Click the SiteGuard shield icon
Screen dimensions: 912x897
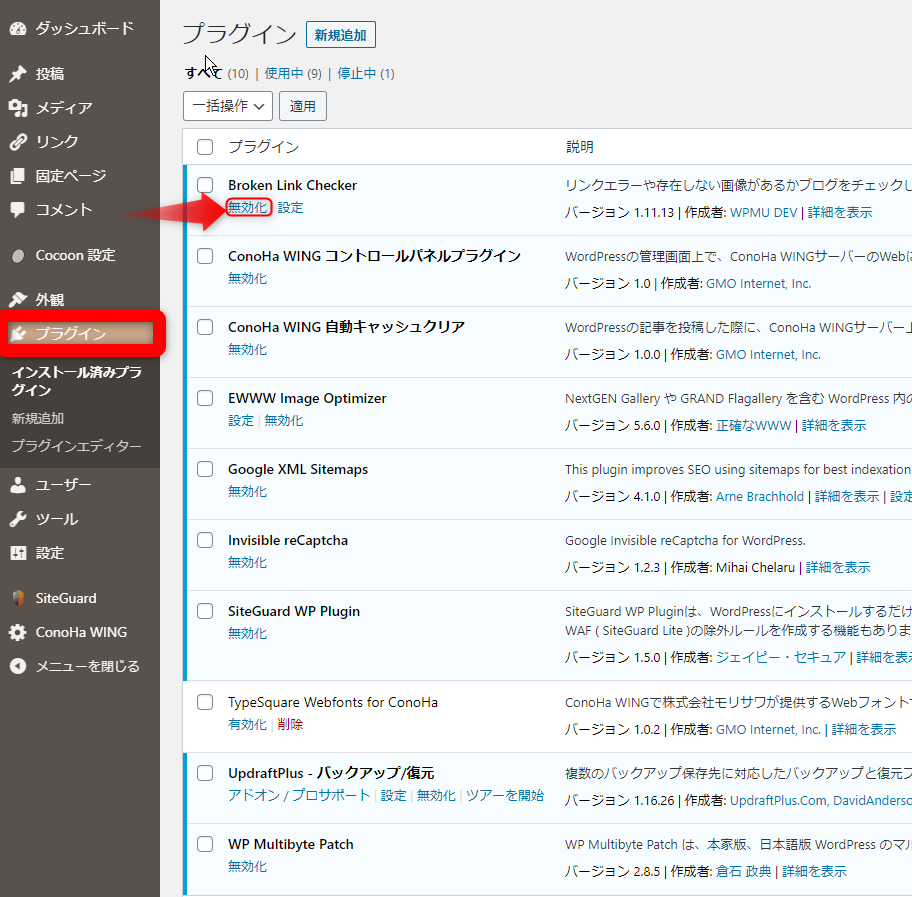18,598
